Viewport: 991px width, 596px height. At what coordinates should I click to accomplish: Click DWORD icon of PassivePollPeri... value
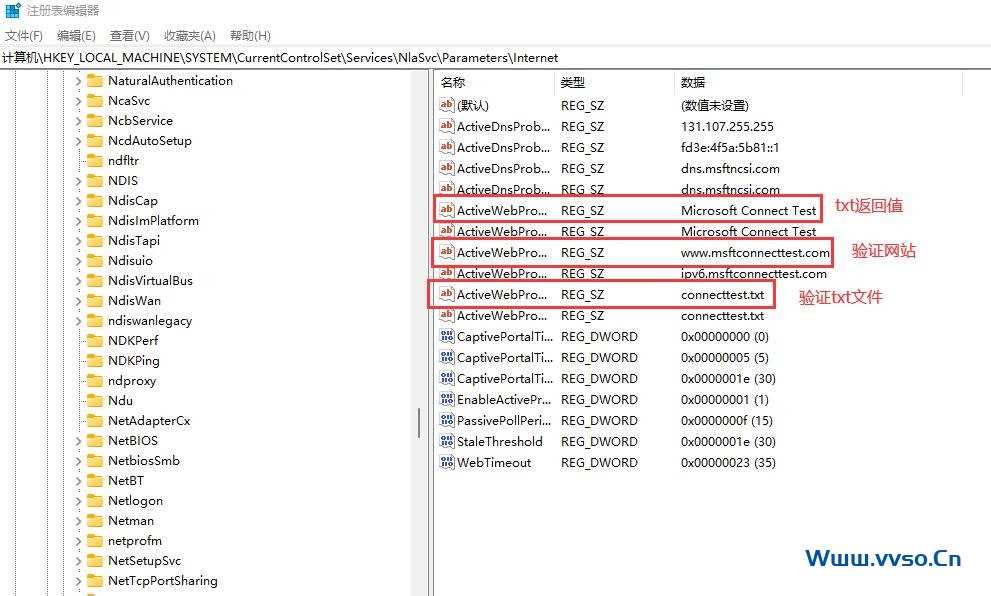click(447, 420)
